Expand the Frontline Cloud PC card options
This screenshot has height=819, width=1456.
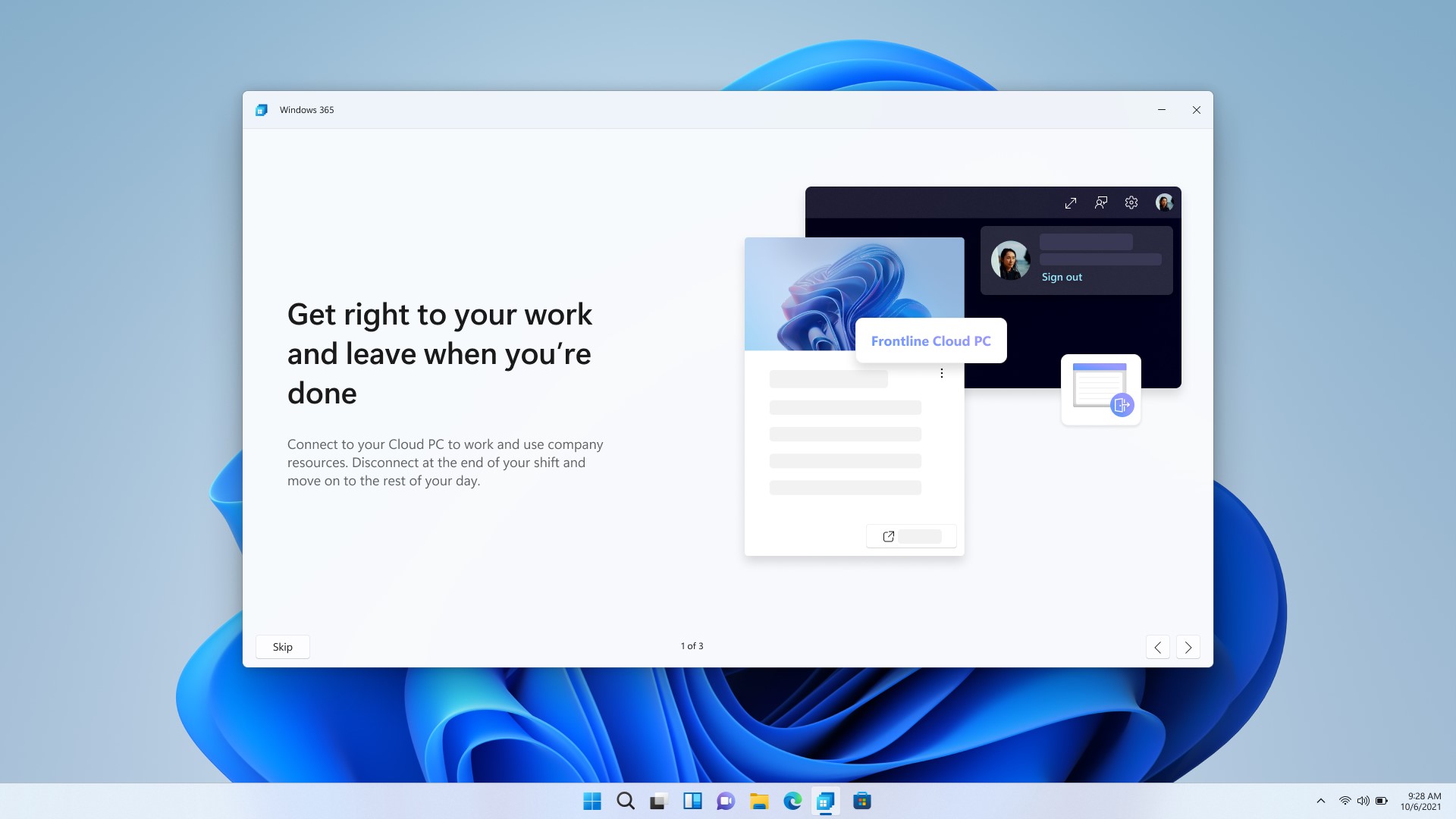(x=941, y=373)
